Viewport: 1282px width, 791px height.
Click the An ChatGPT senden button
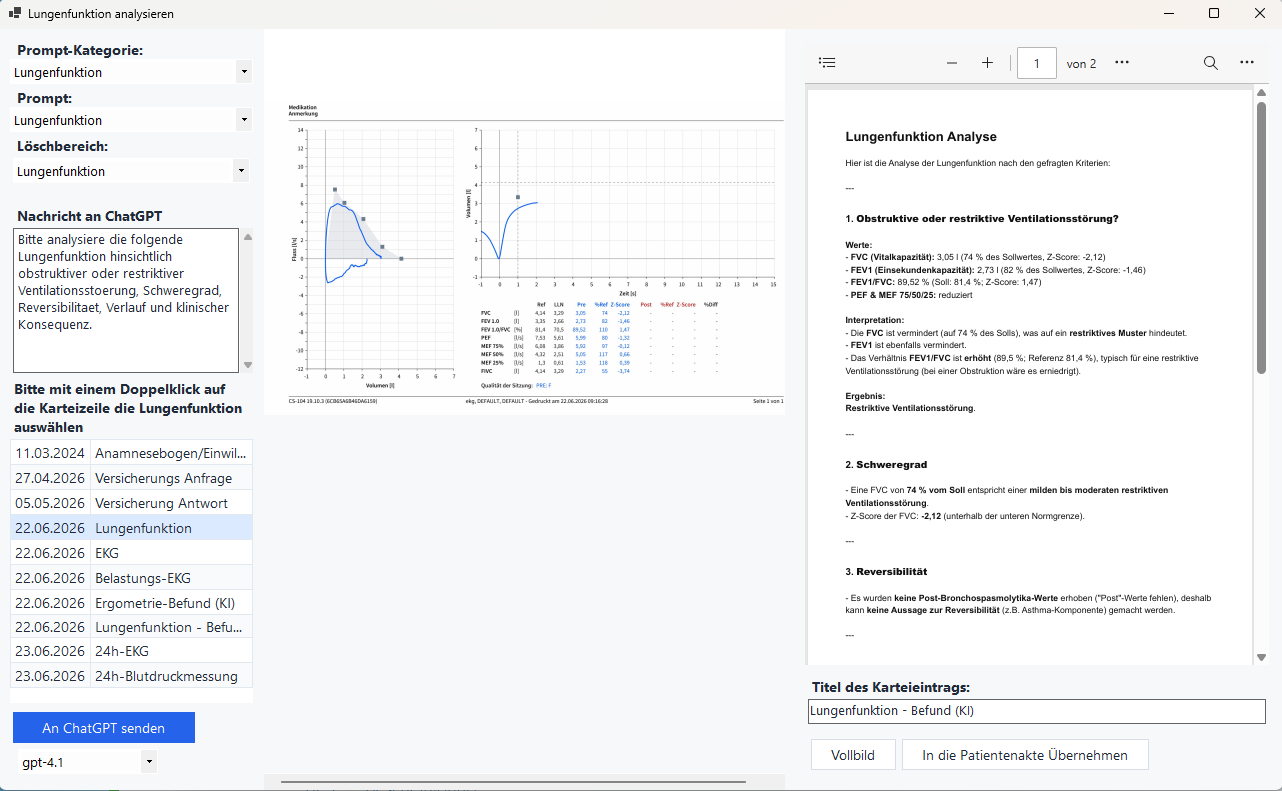[x=104, y=728]
